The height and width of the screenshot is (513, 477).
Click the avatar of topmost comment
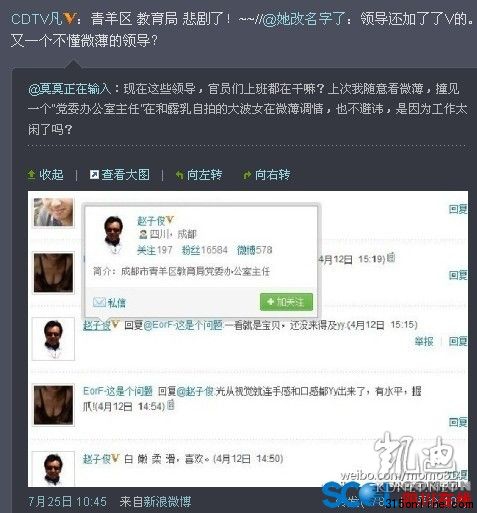point(53,212)
